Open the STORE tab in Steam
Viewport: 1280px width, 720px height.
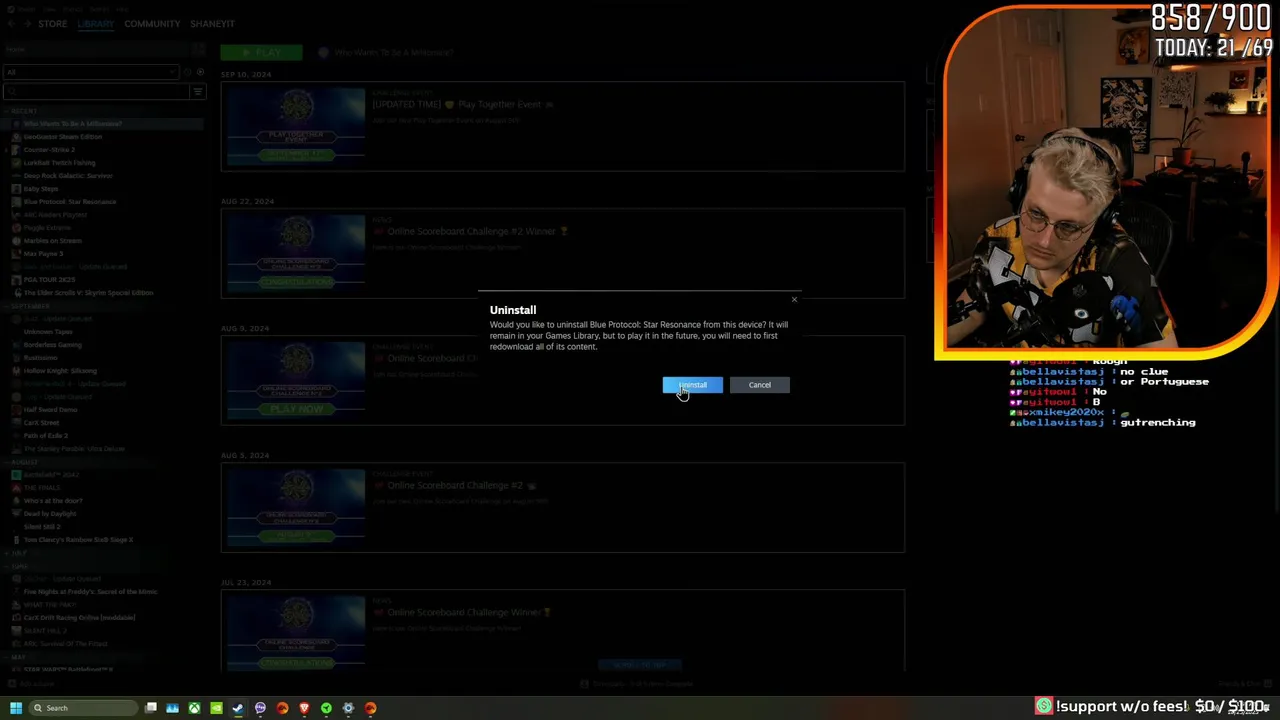52,23
